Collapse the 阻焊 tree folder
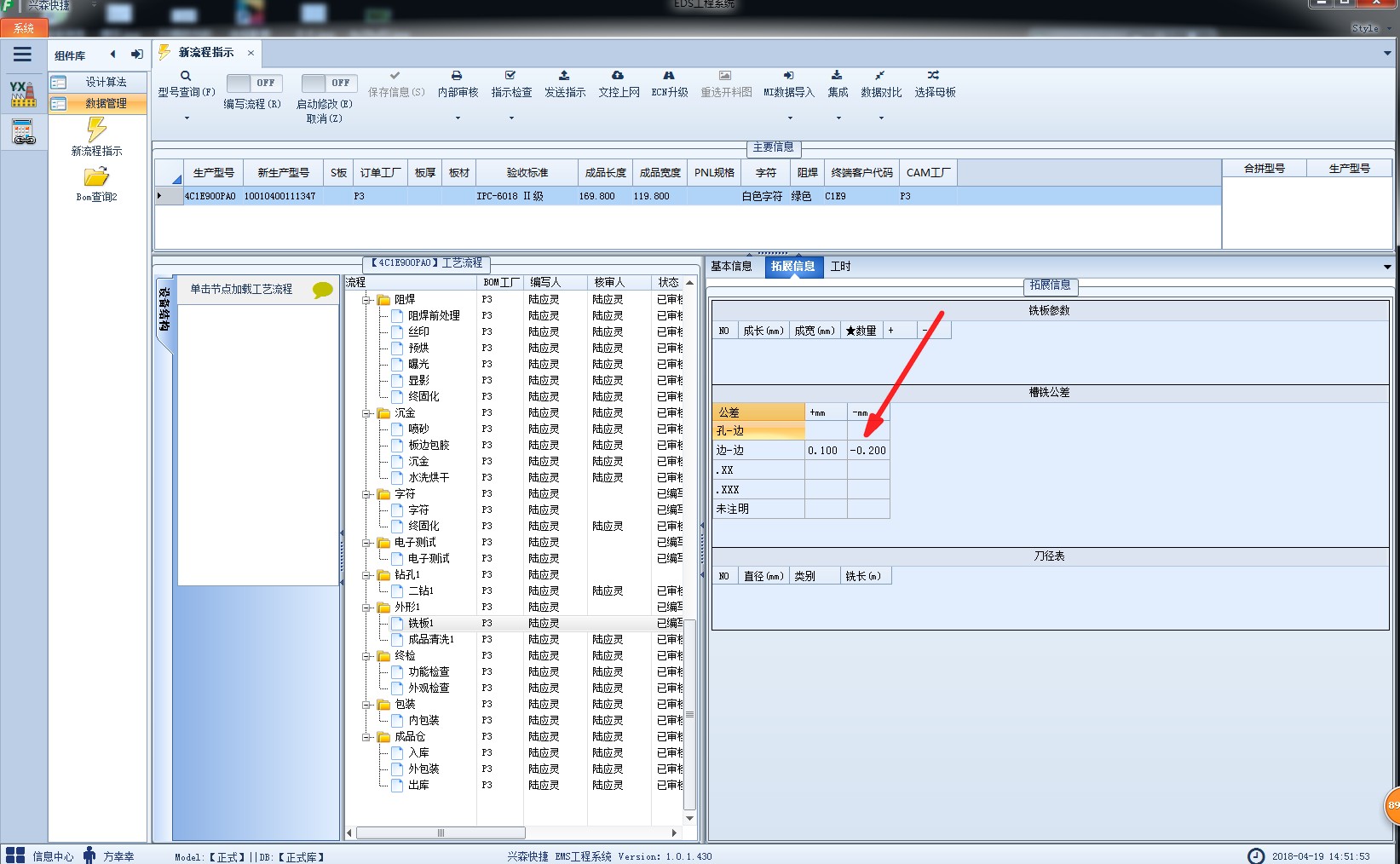The height and width of the screenshot is (864, 1400). (x=367, y=300)
